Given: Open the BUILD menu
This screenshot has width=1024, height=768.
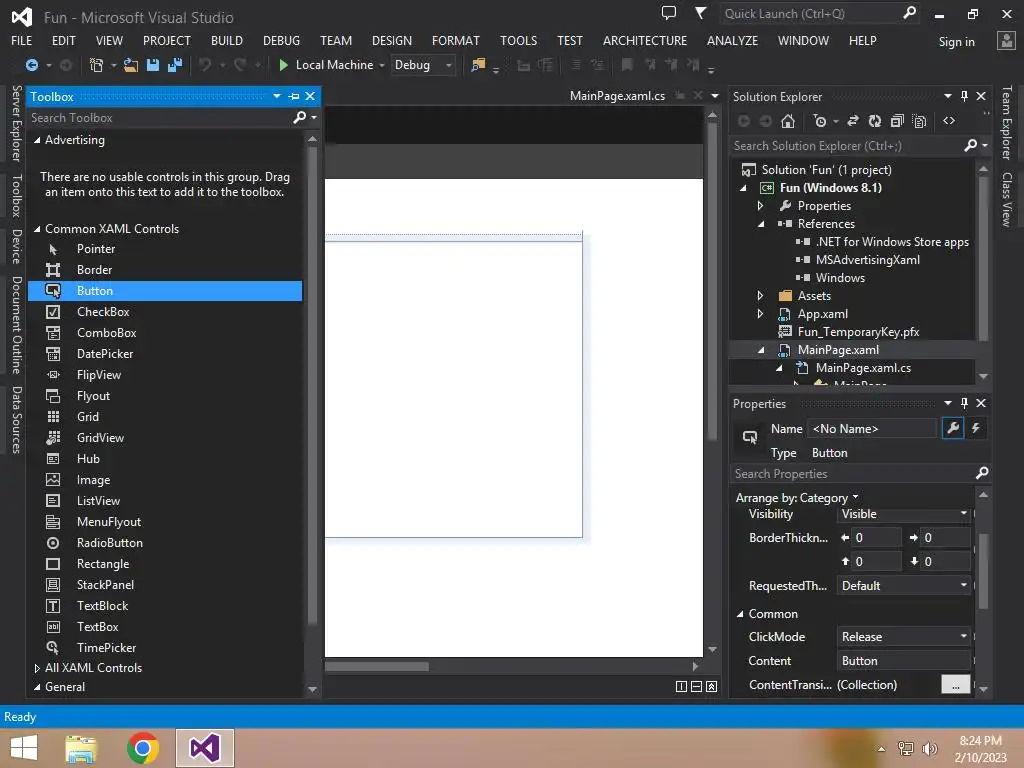Looking at the screenshot, I should coord(227,40).
